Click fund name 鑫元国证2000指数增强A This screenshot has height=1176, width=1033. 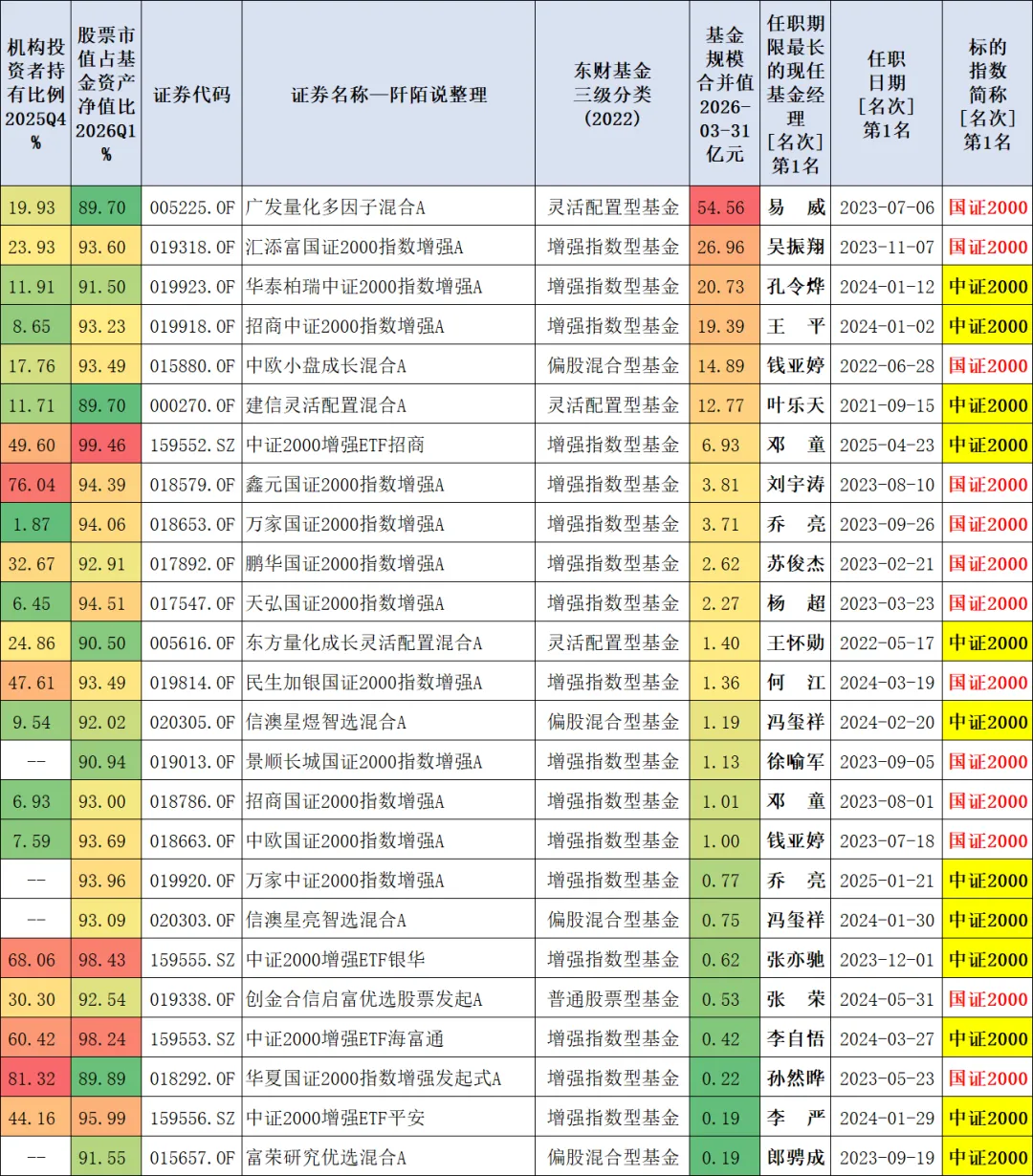(345, 485)
